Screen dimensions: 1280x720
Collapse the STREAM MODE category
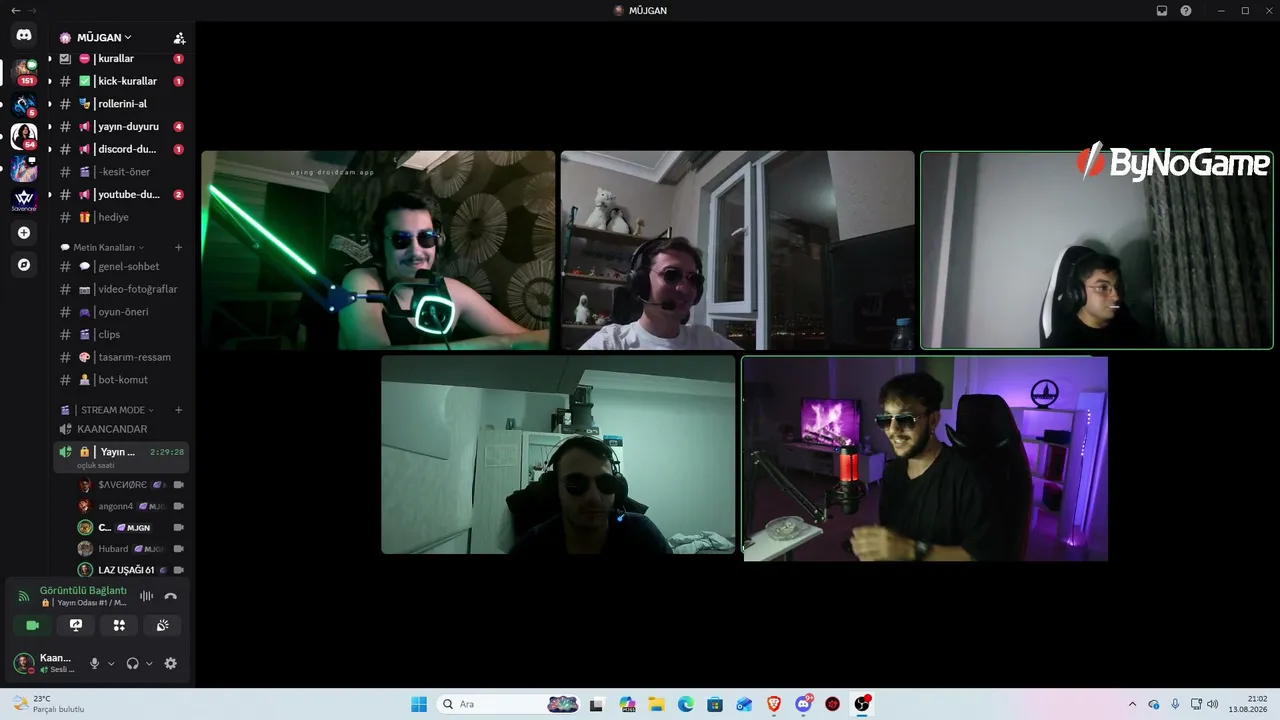(x=108, y=410)
